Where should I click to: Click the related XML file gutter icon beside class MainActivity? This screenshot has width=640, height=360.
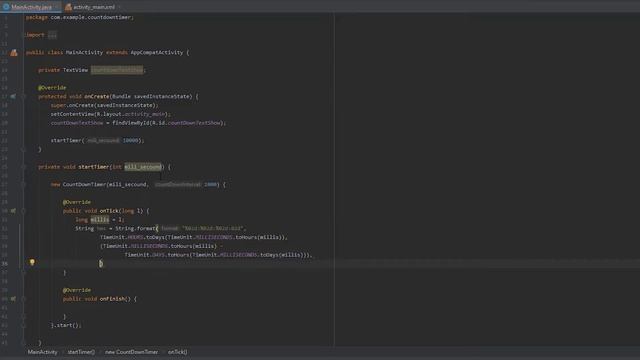14,53
